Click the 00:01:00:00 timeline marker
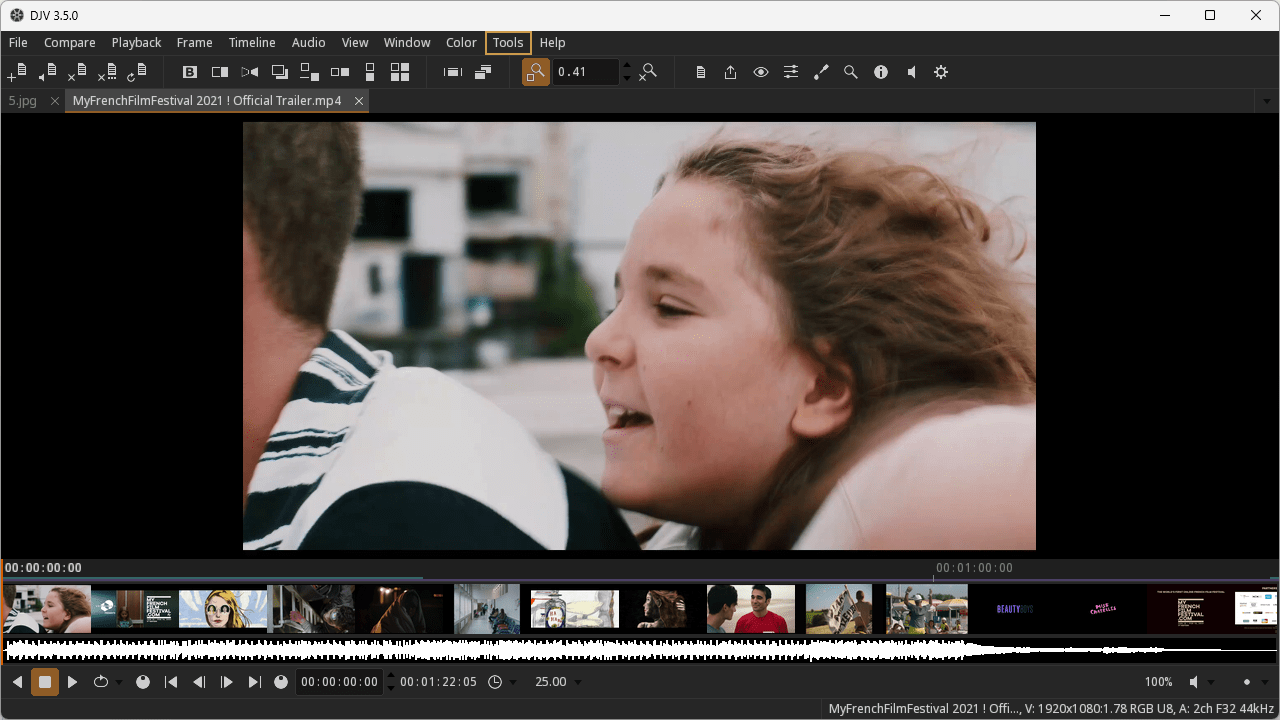1280x720 pixels. pyautogui.click(x=974, y=568)
